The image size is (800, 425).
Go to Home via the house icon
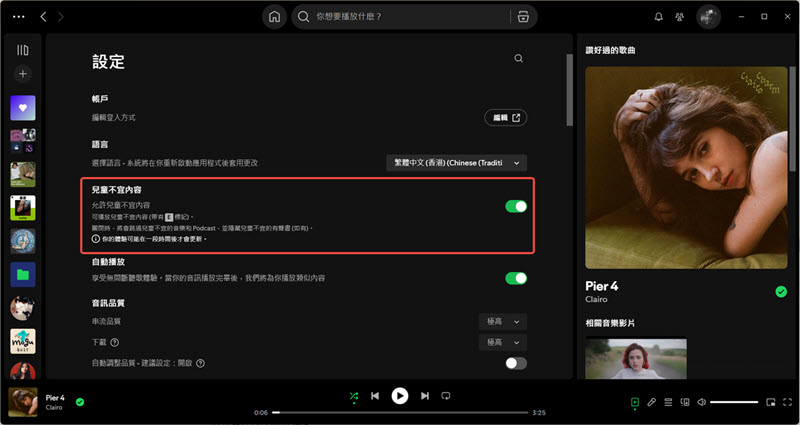[x=274, y=17]
